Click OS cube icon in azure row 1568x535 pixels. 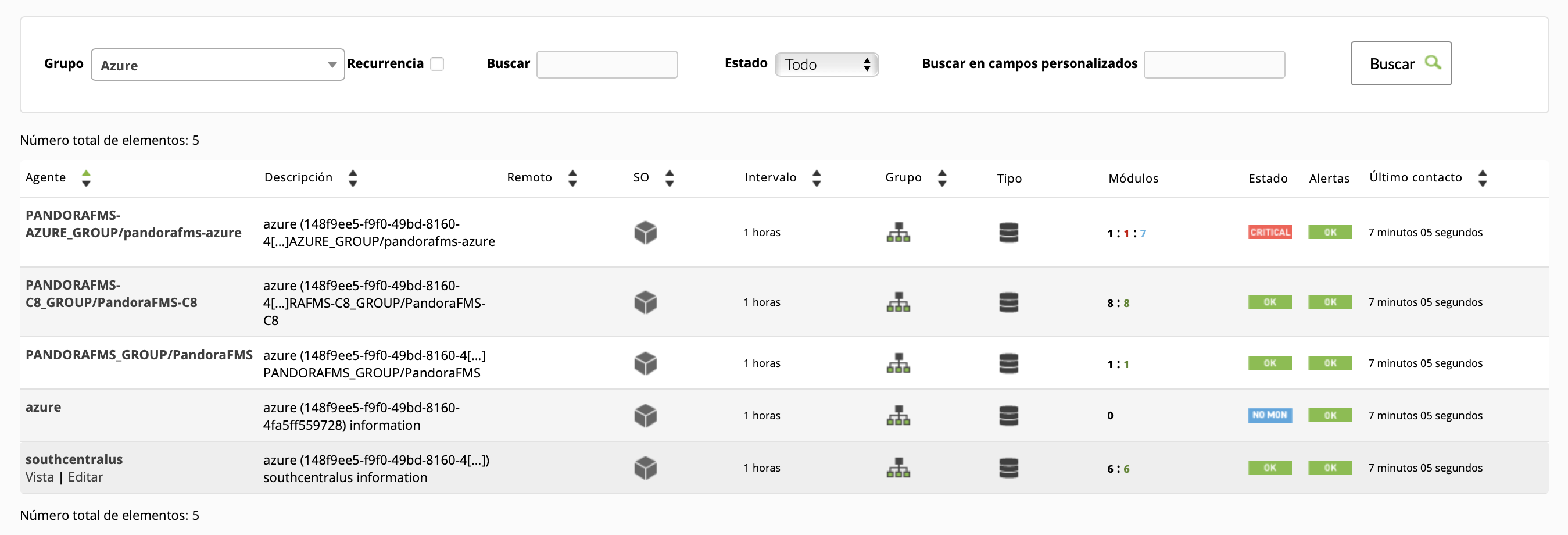[x=645, y=416]
